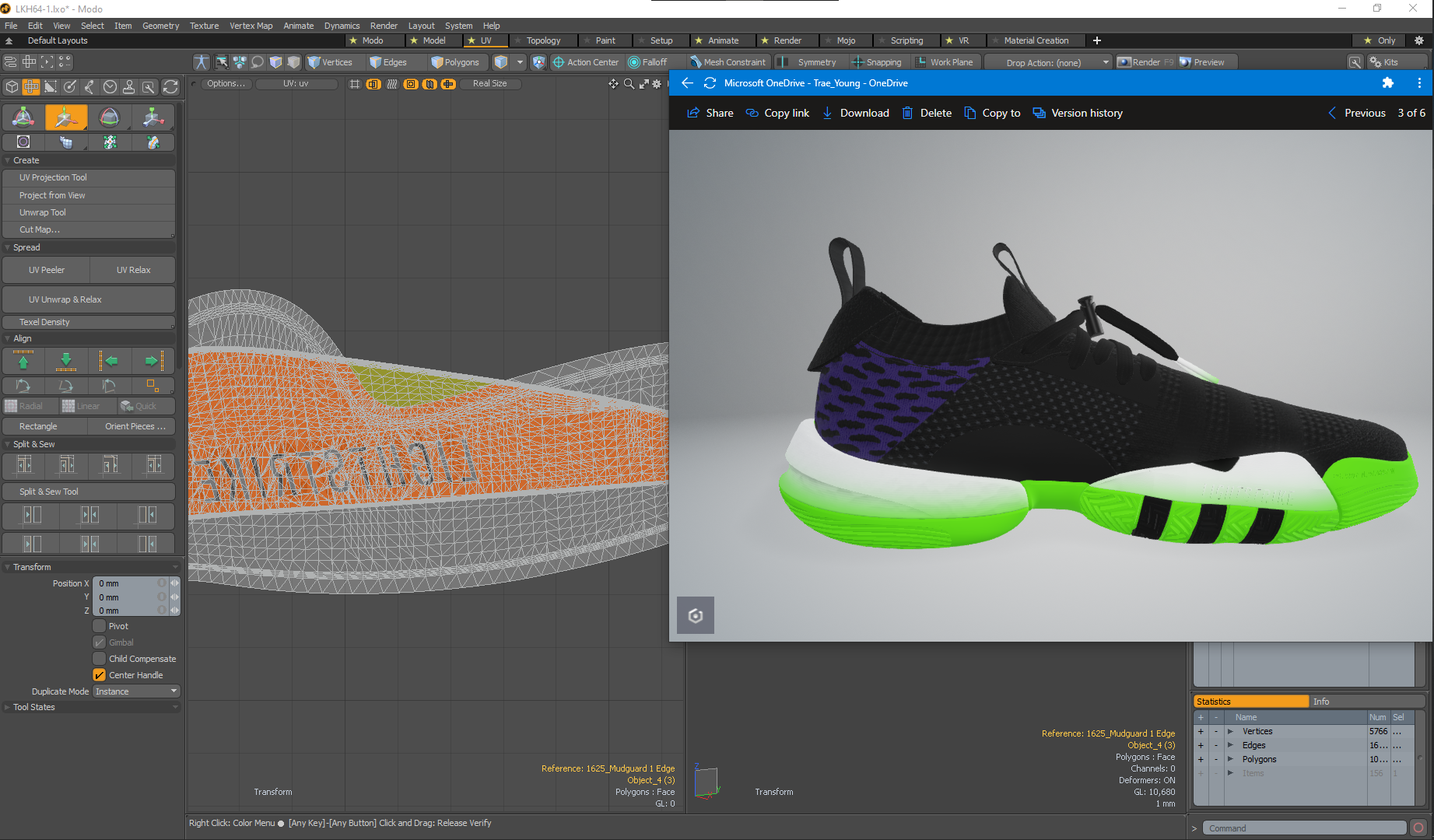Image resolution: width=1434 pixels, height=840 pixels.
Task: Click the UV Unwrap & Relax button
Action: click(x=89, y=299)
